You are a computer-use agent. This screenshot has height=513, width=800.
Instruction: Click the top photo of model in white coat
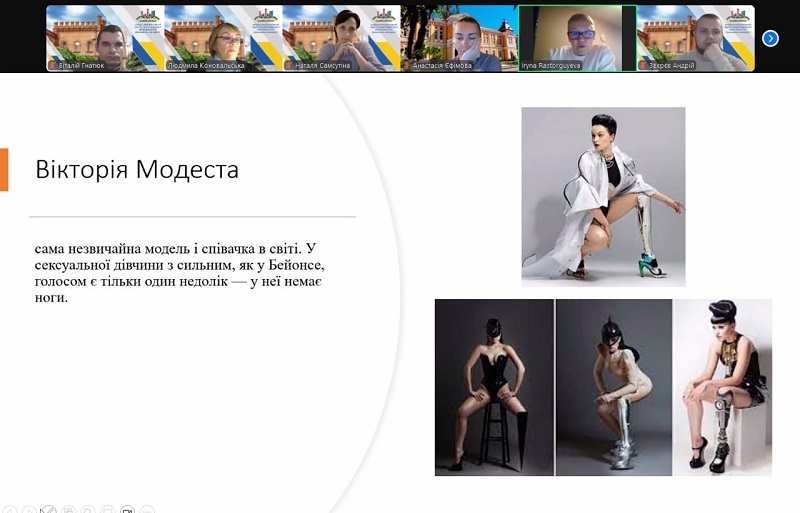point(603,197)
